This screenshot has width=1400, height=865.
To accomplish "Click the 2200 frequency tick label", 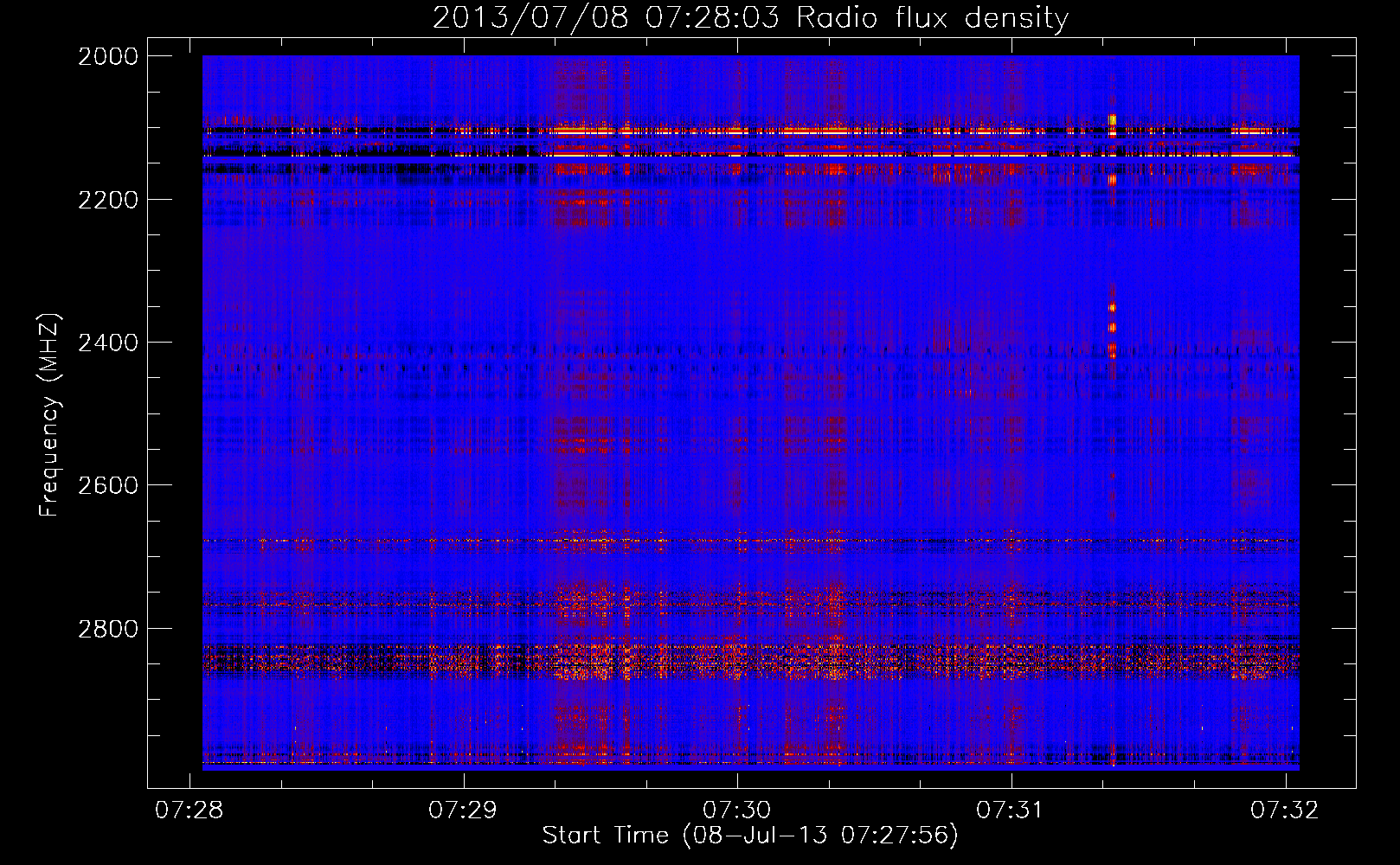I will point(108,200).
